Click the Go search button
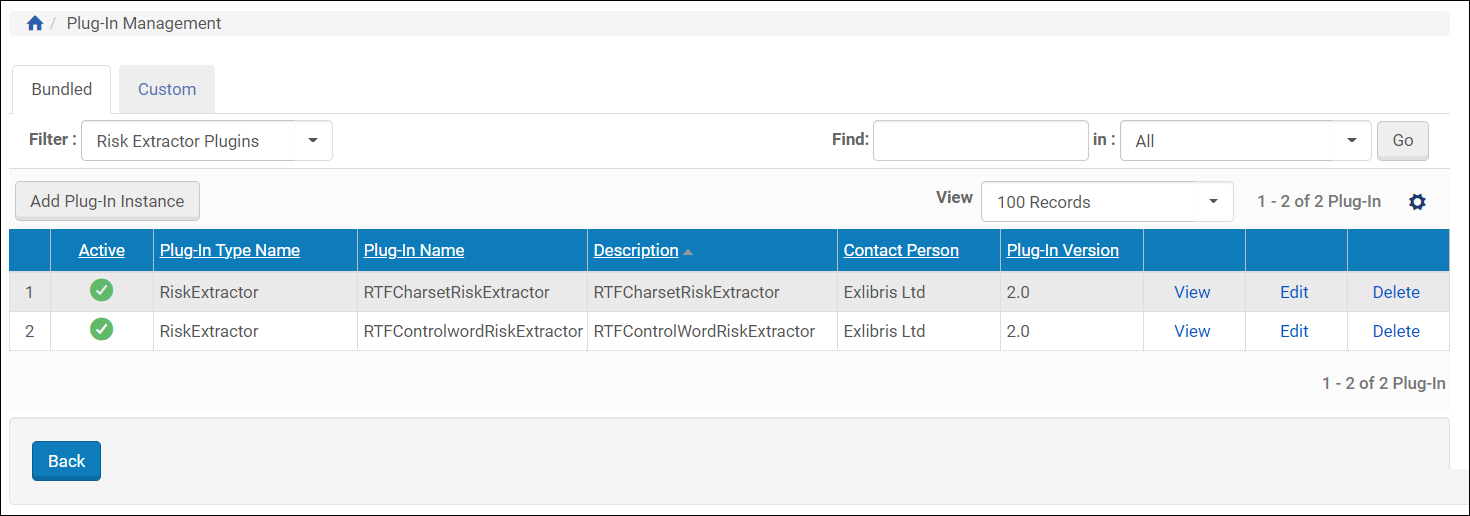Viewport: 1470px width, 516px height. point(1402,141)
